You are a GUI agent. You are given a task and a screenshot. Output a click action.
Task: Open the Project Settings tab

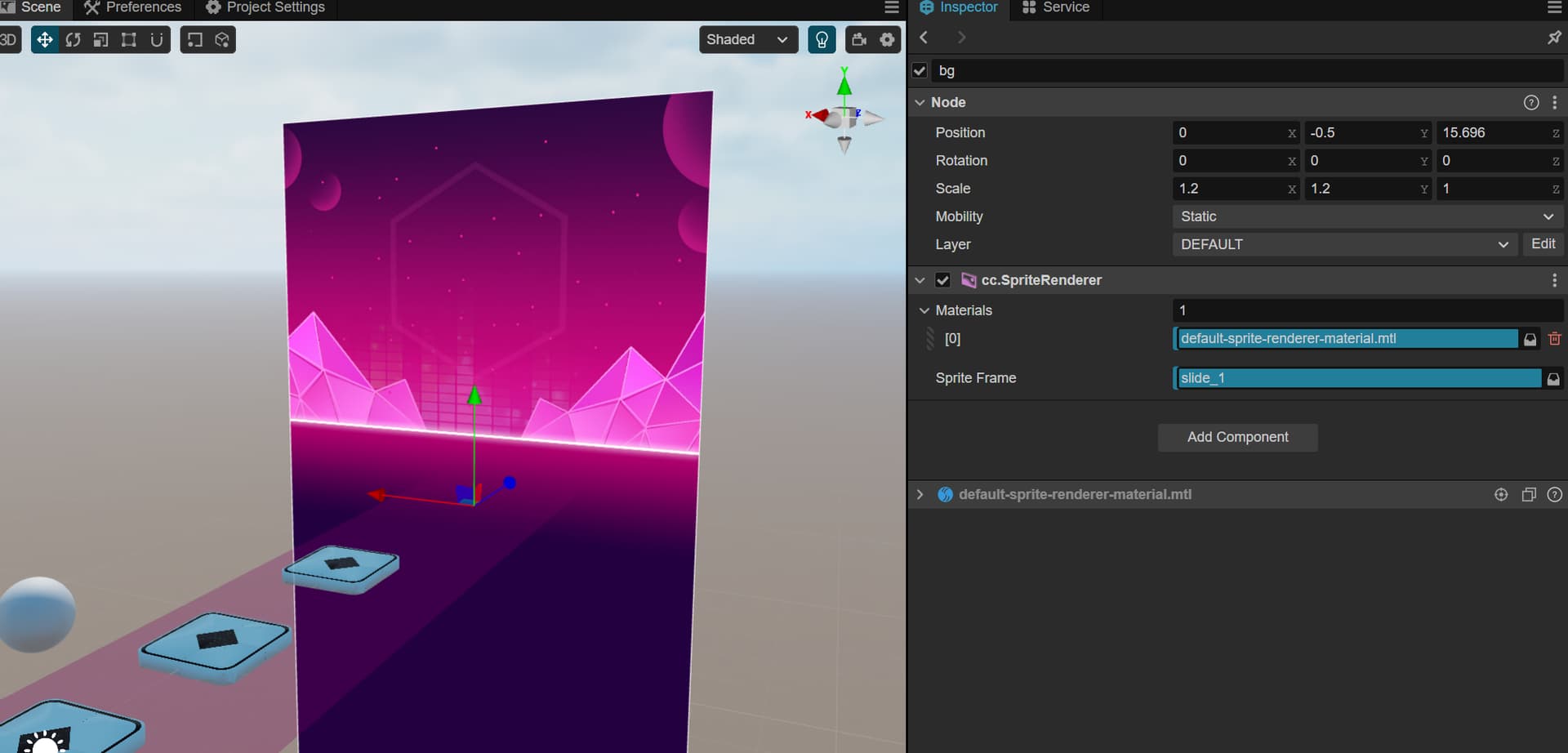tap(265, 8)
